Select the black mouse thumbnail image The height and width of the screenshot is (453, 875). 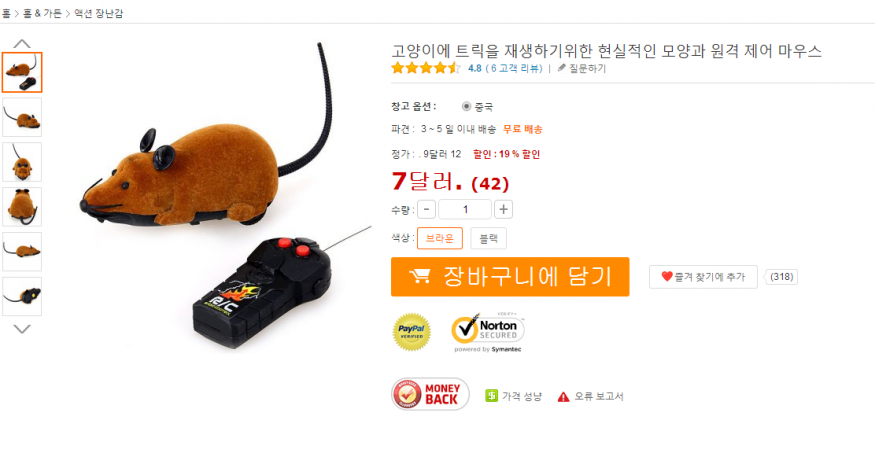click(22, 296)
